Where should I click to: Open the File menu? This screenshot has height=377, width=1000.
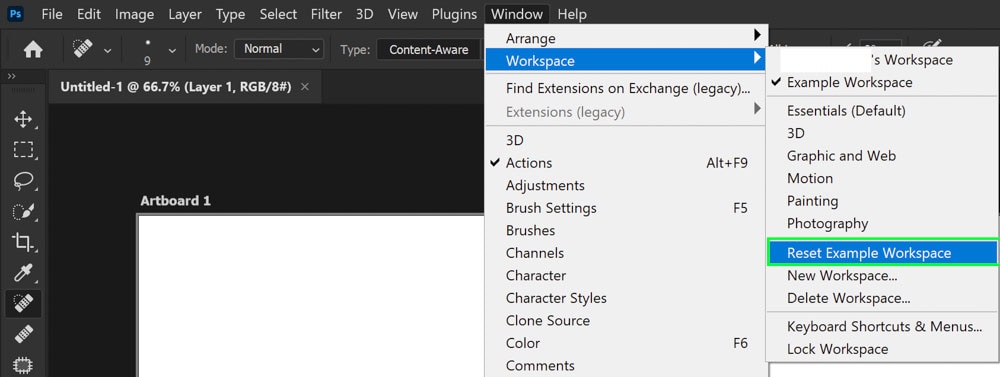pos(52,14)
